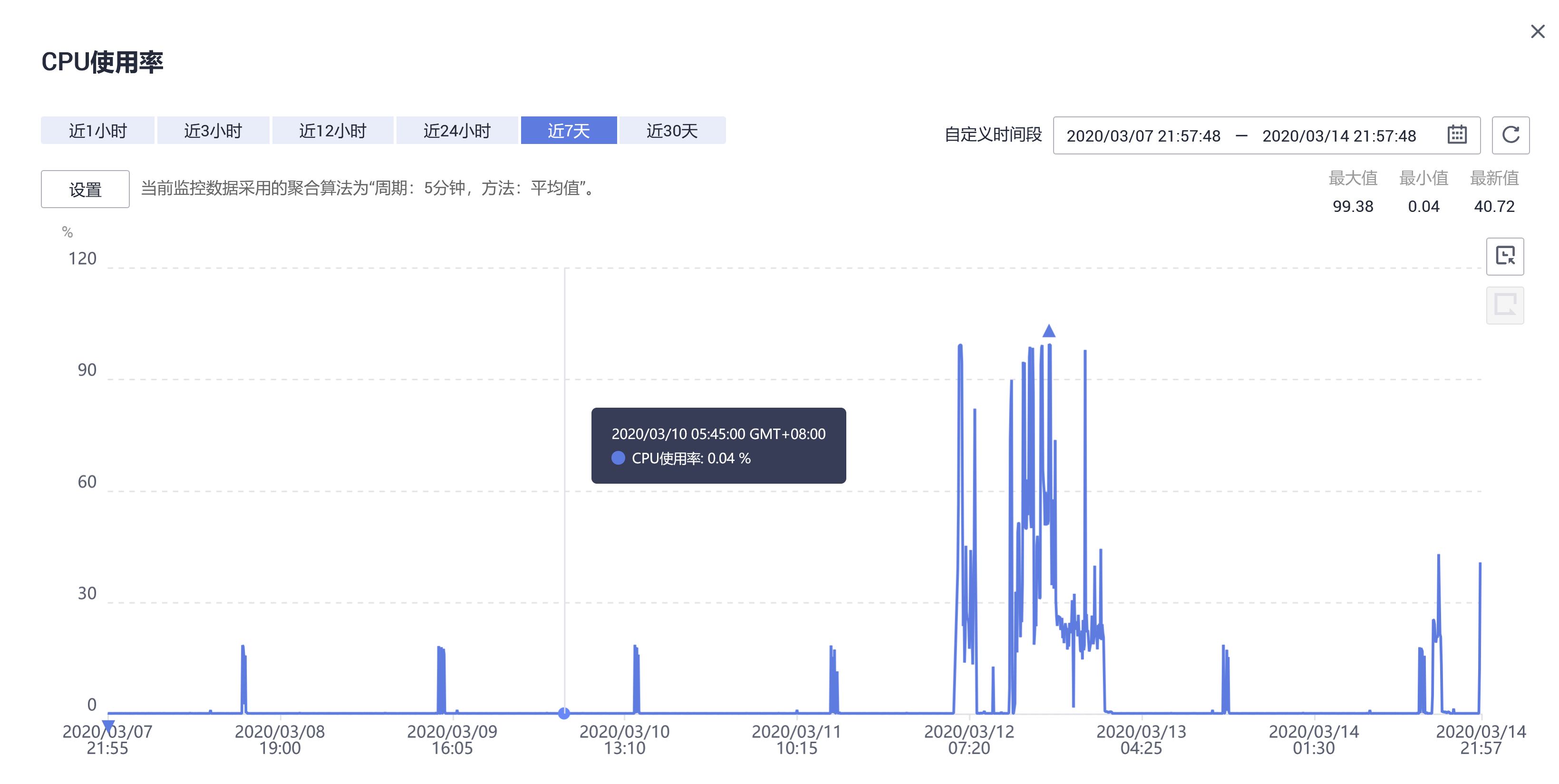Click the 2020/03/12 07:20 axis label

click(969, 739)
